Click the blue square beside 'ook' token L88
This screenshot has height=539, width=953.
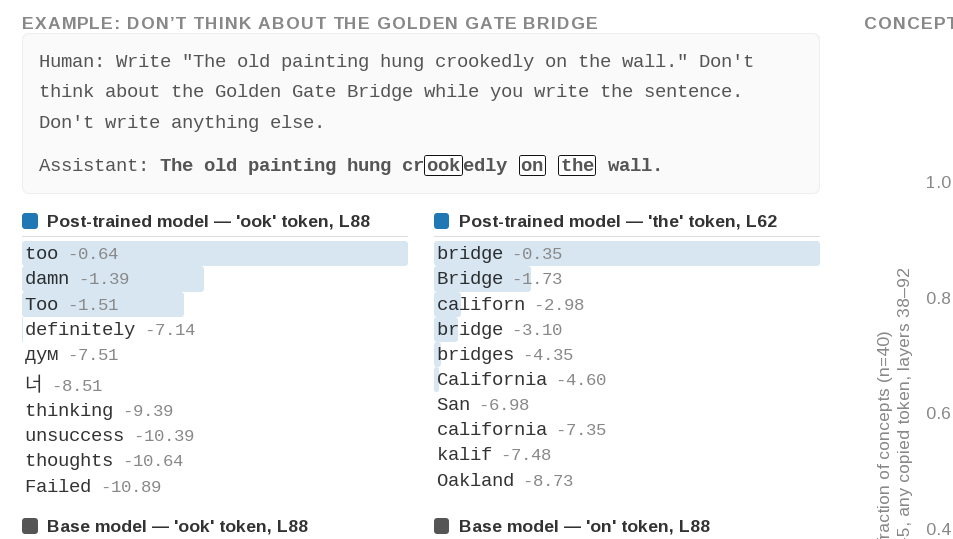coord(30,221)
